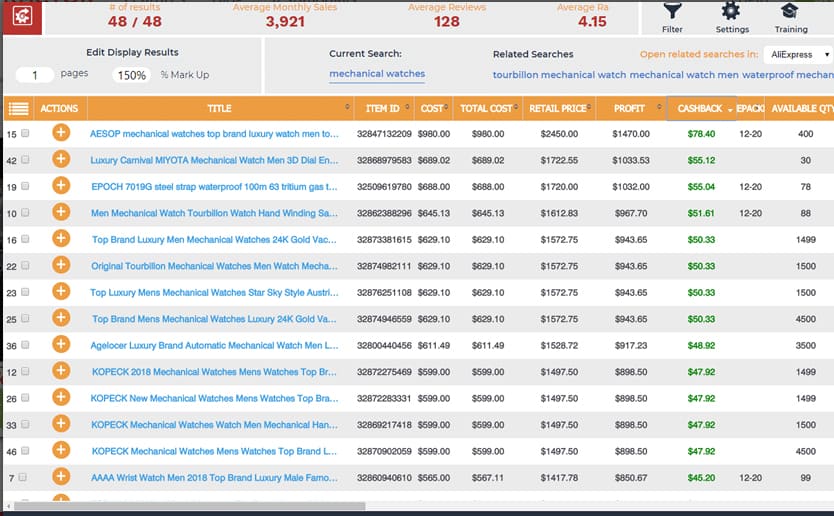Check the checkbox for row 10

pos(25,213)
